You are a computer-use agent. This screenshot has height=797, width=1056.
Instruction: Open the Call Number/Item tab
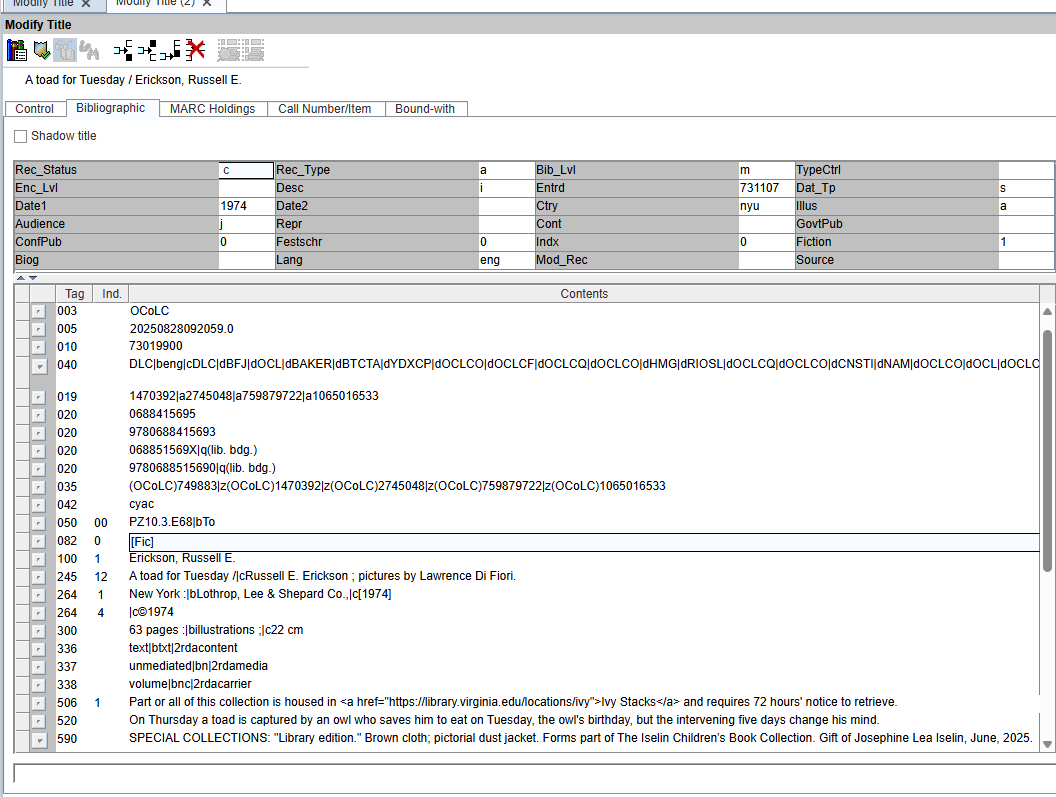tap(325, 108)
